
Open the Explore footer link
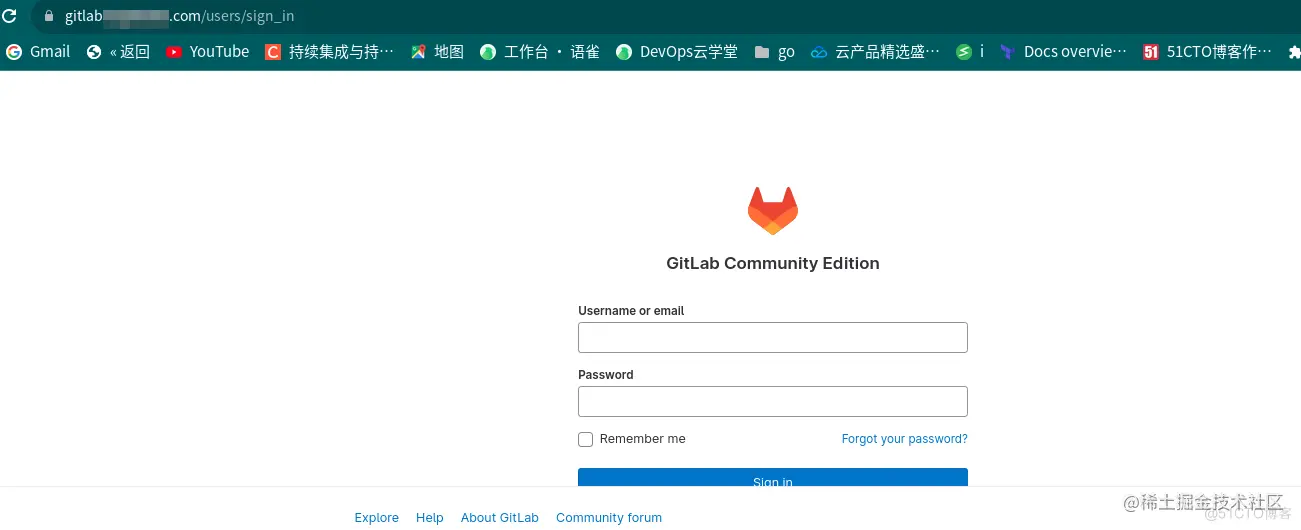click(377, 518)
